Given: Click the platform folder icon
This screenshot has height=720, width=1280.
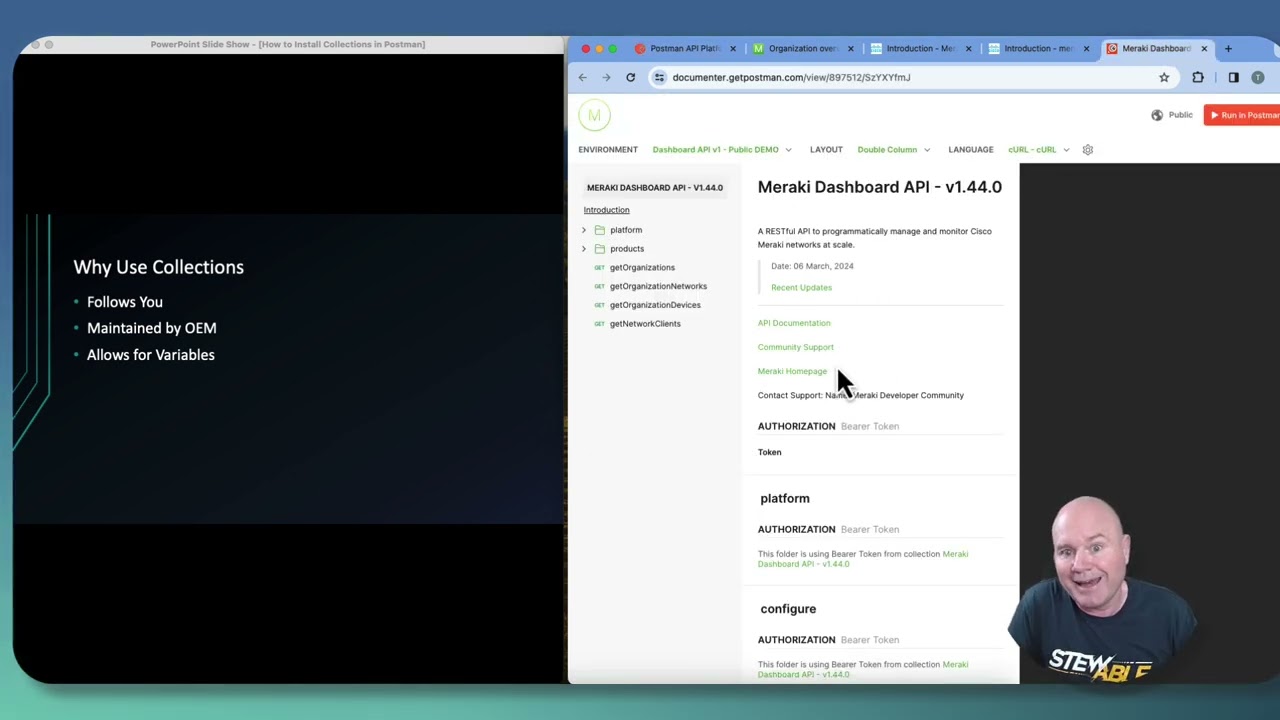Looking at the screenshot, I should [x=600, y=230].
